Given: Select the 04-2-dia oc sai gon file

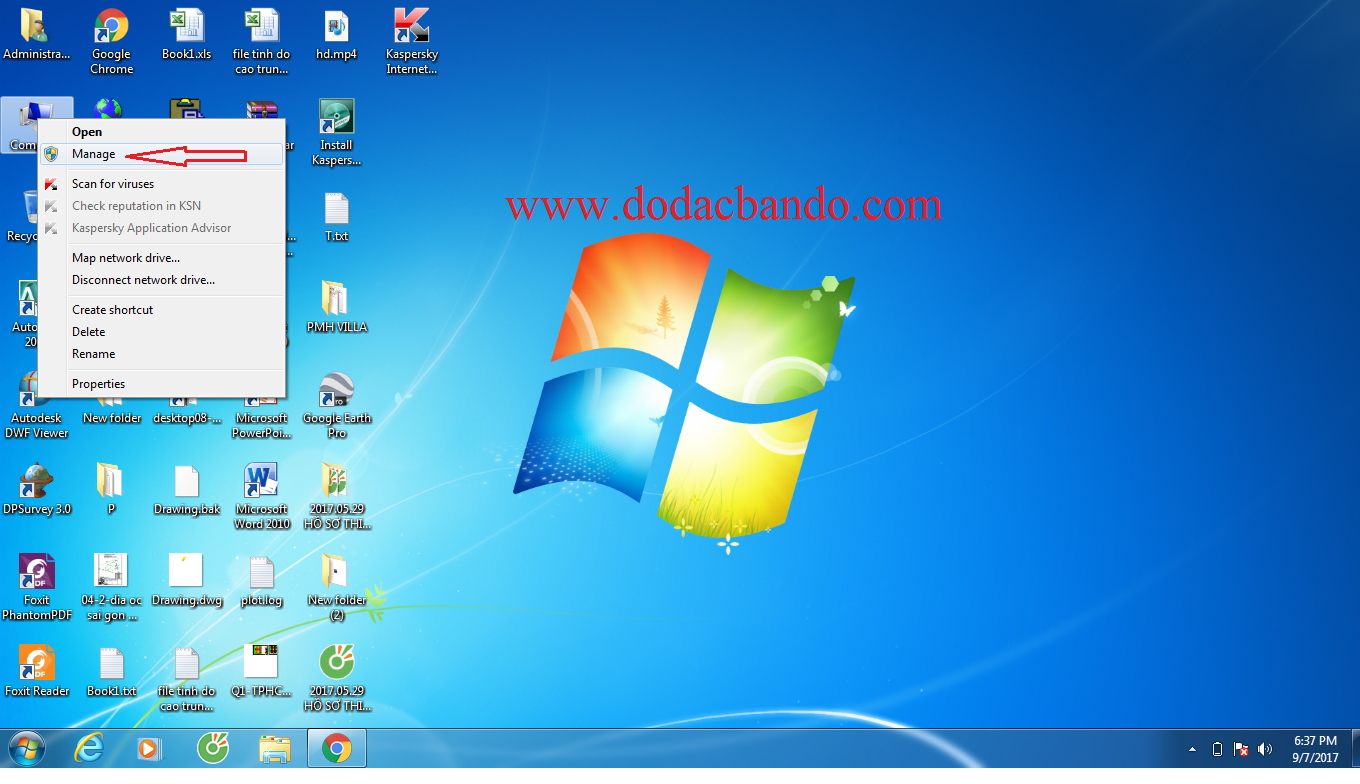Looking at the screenshot, I should (x=111, y=587).
